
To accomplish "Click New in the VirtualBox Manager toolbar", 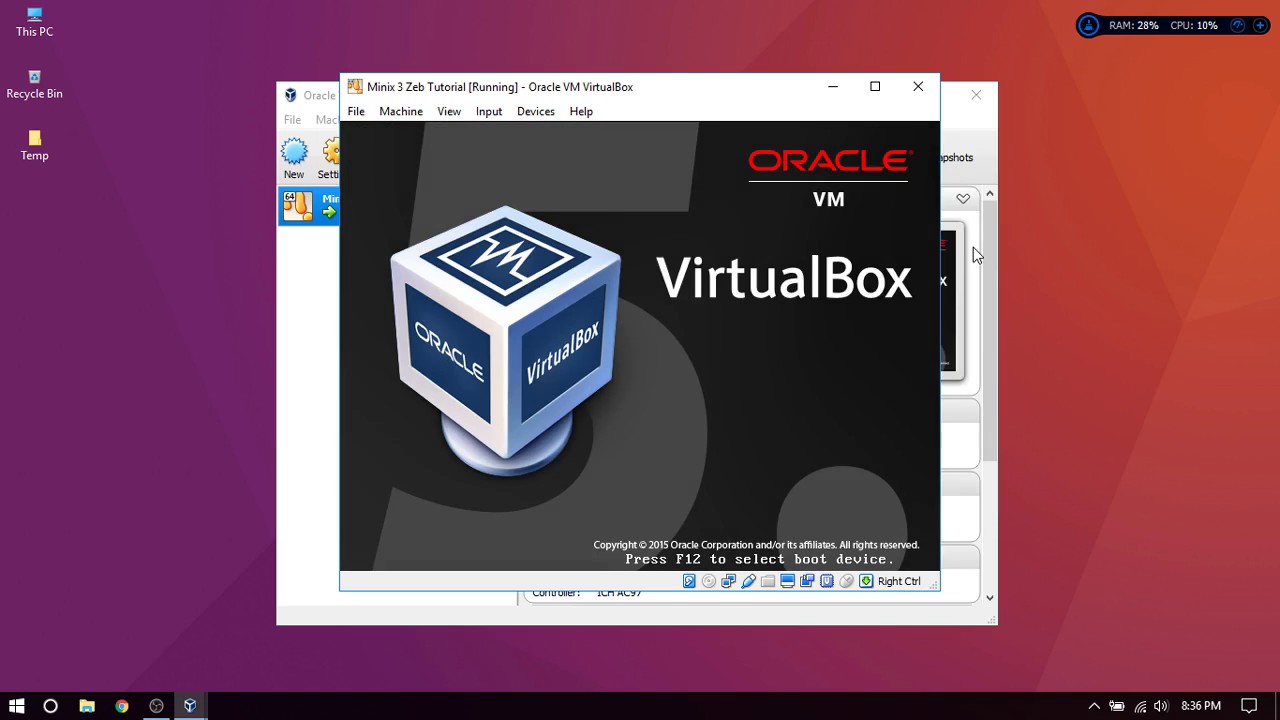I will tap(294, 160).
